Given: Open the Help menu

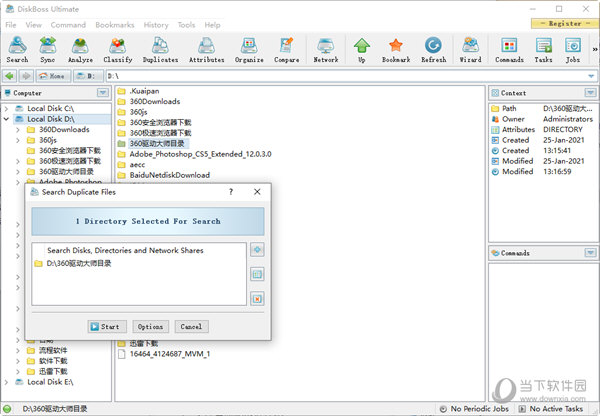Looking at the screenshot, I should tap(212, 25).
